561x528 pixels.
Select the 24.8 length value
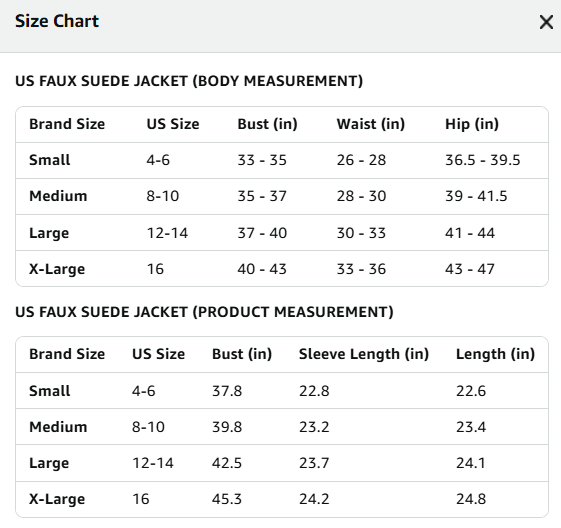471,499
